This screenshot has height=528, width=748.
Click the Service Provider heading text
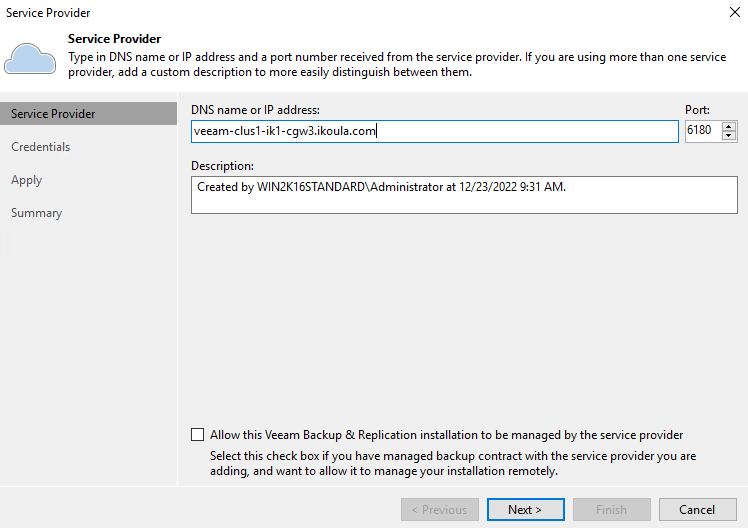coord(114,39)
